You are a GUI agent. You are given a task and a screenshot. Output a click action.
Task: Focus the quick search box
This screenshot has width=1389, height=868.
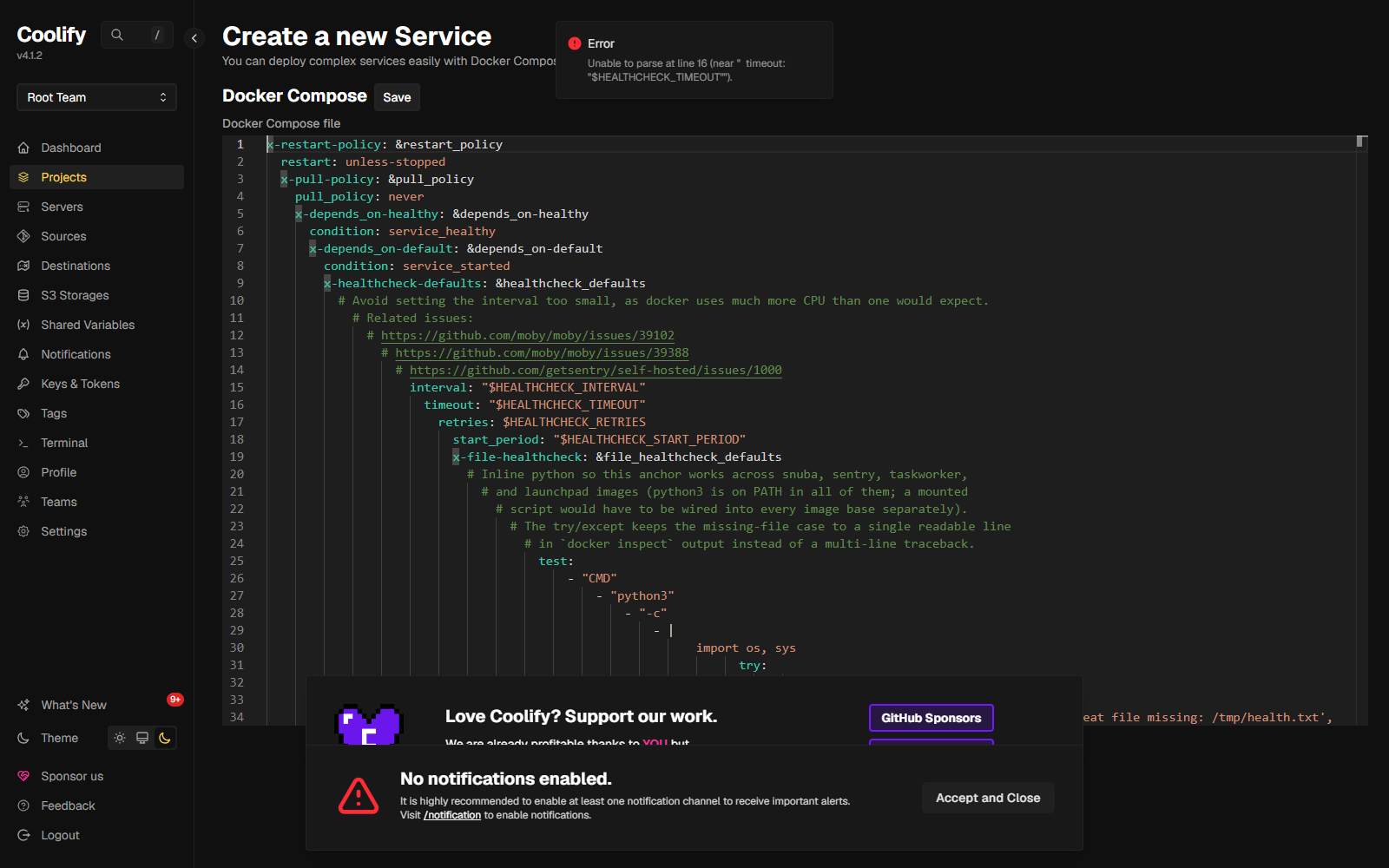[x=137, y=35]
